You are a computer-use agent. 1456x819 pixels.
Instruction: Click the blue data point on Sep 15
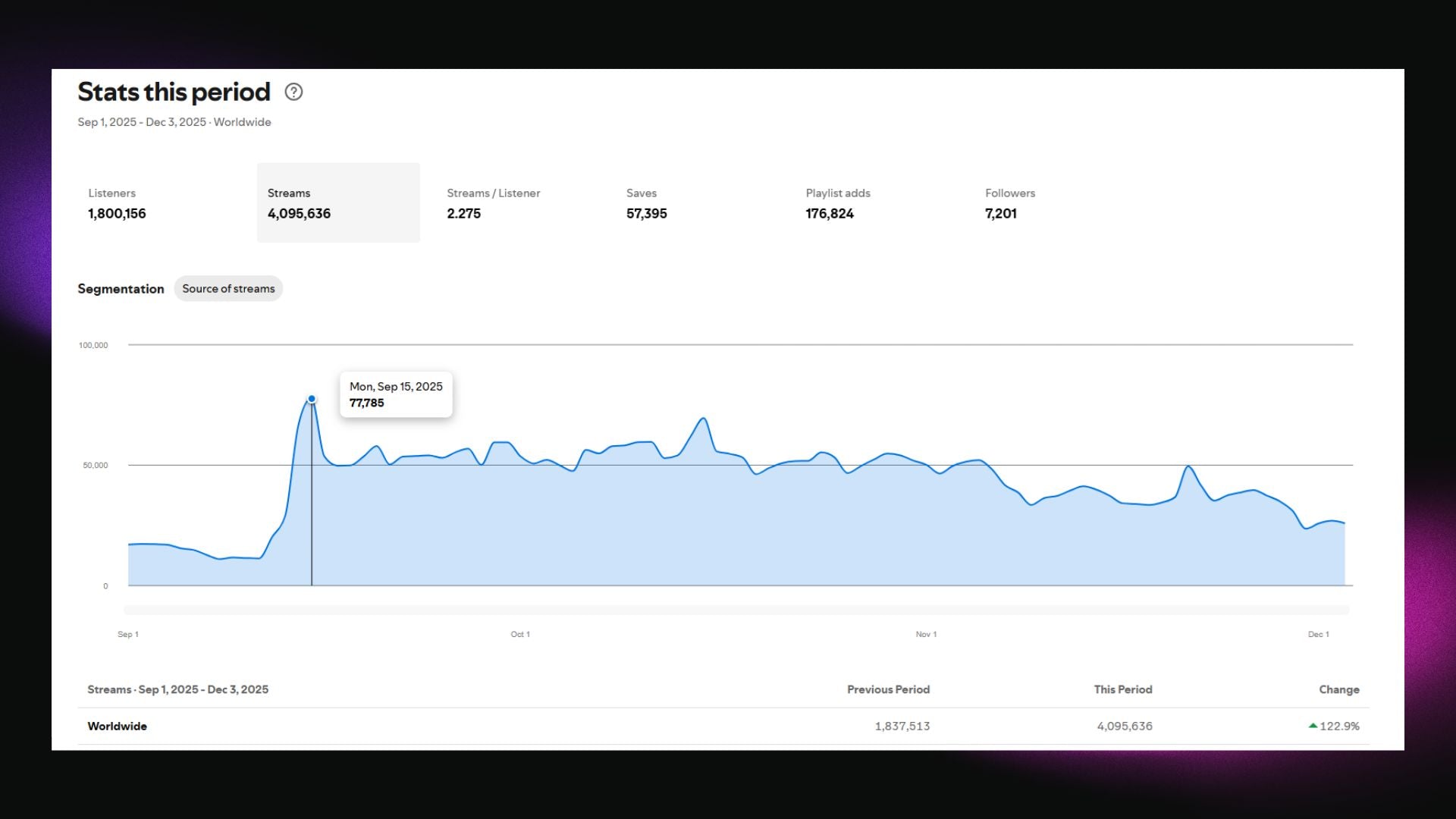pyautogui.click(x=312, y=399)
